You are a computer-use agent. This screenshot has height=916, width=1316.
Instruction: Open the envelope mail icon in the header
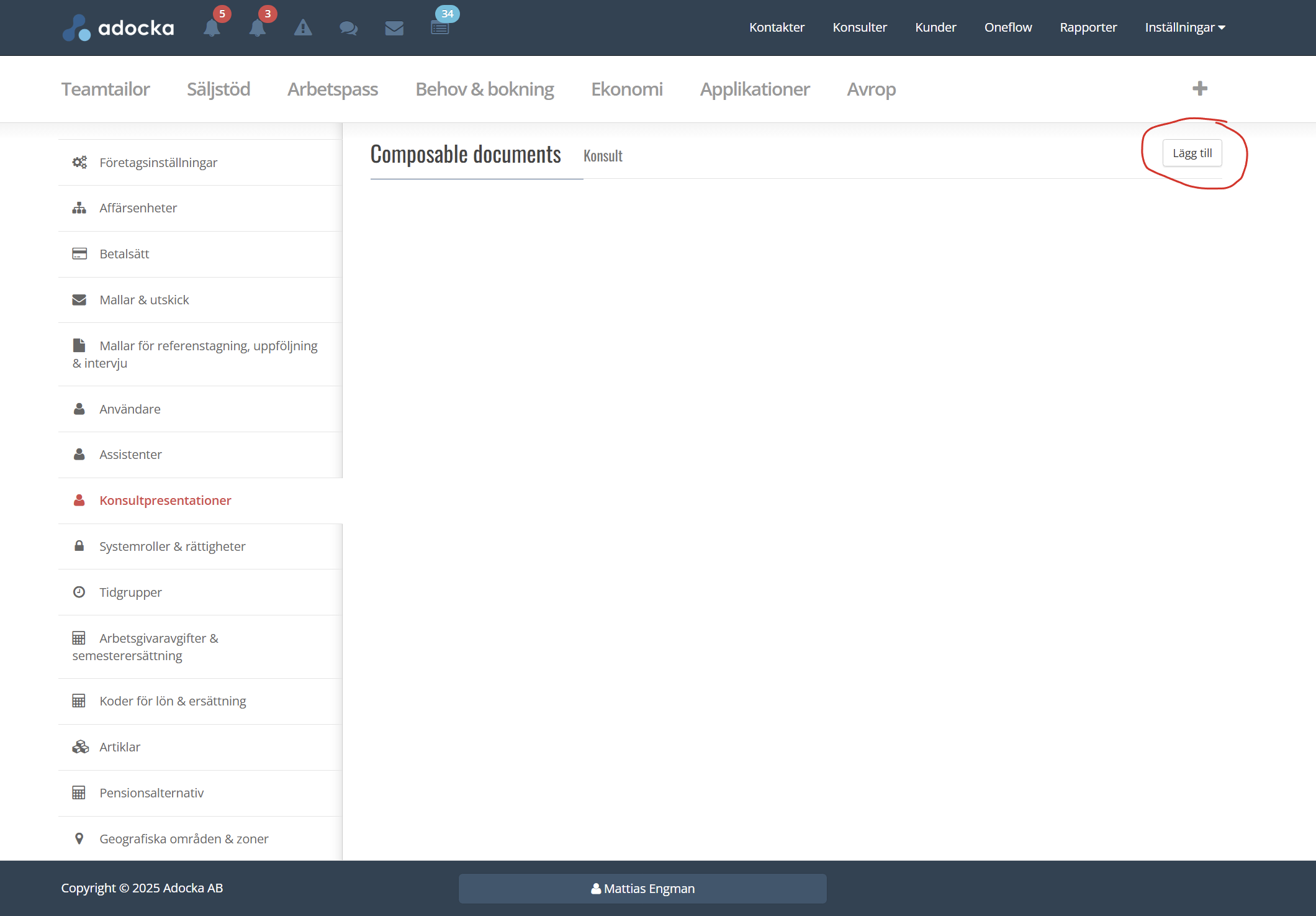point(394,28)
